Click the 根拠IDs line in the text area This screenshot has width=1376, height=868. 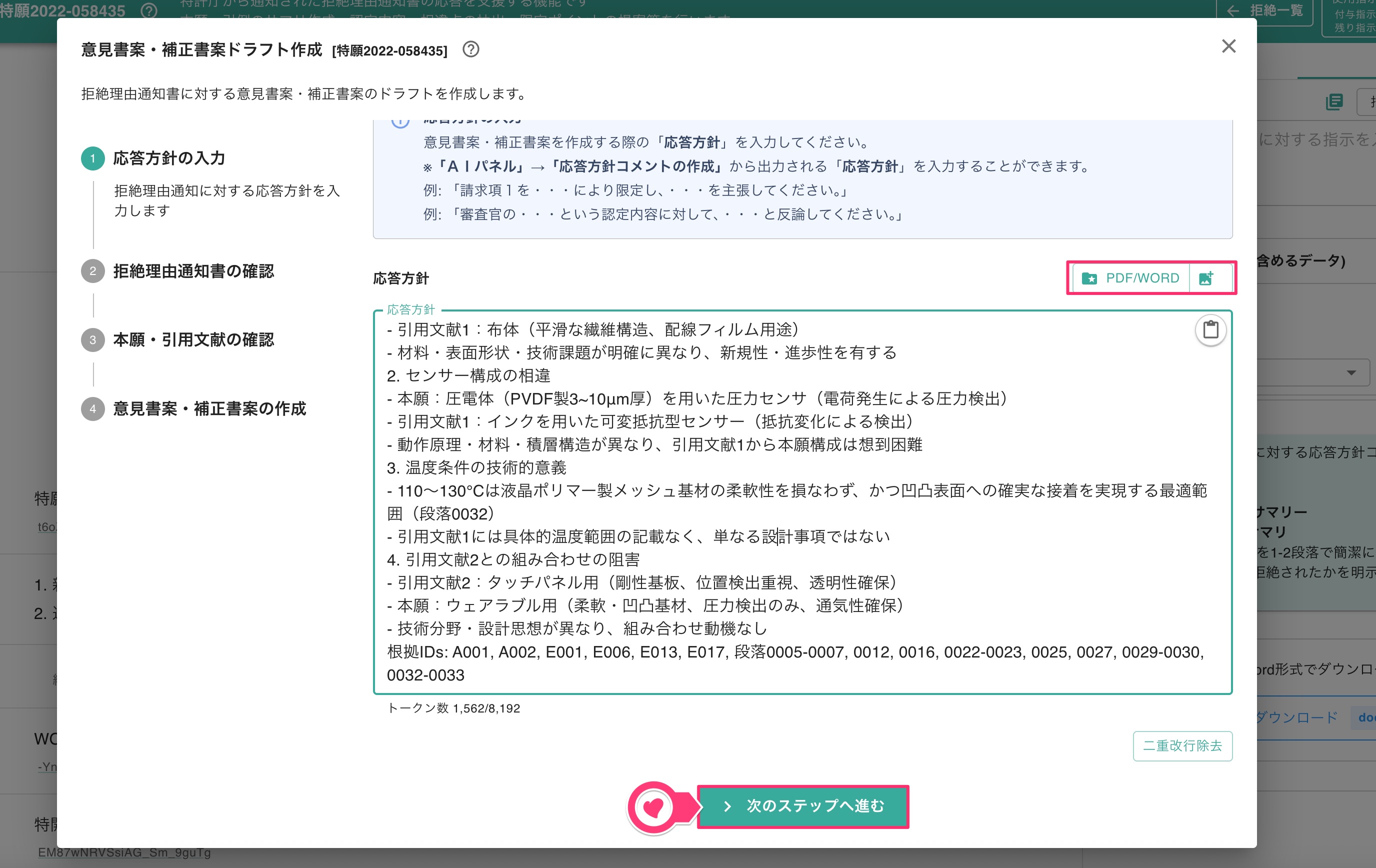[x=795, y=663]
